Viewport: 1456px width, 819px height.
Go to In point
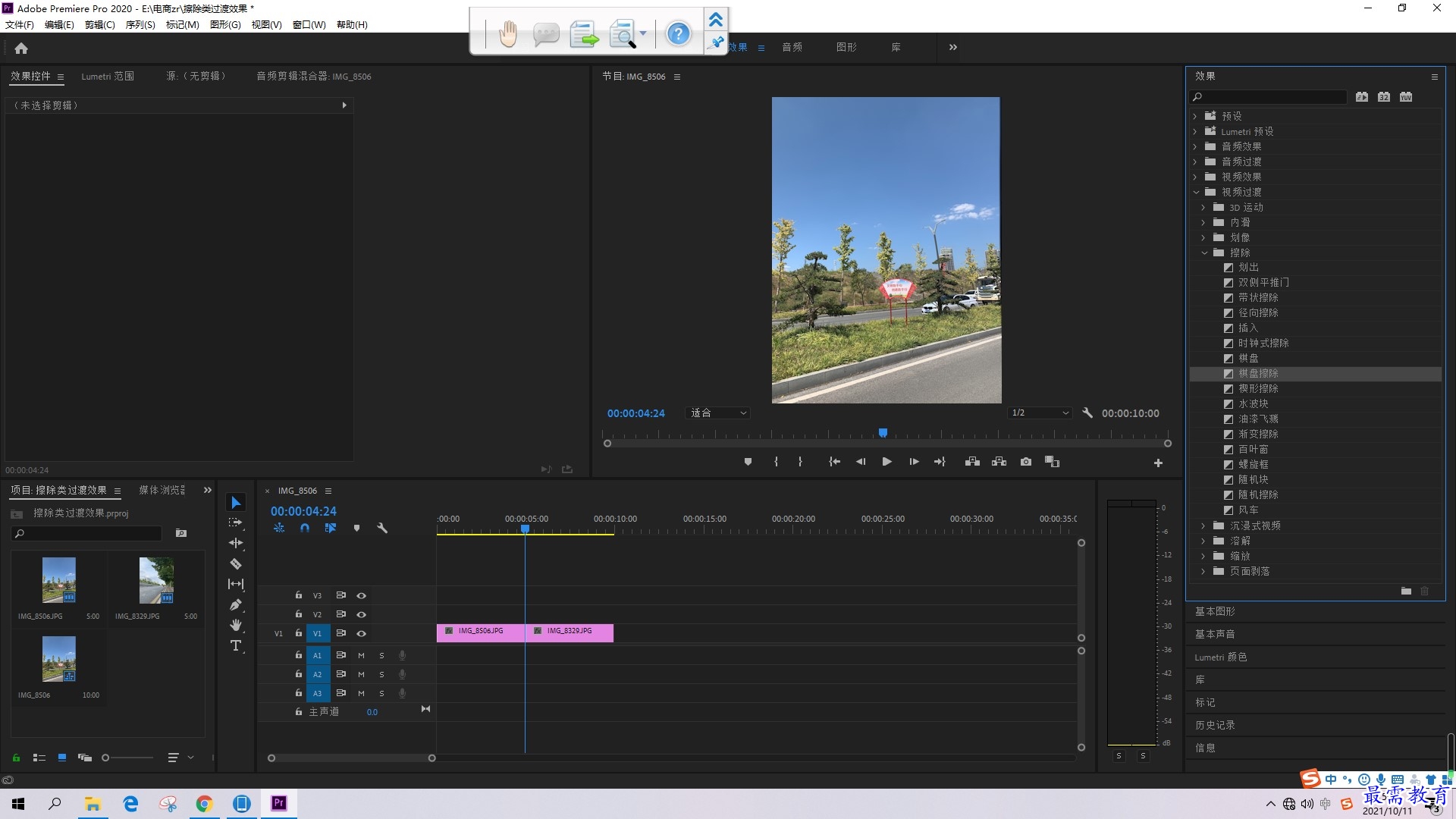pyautogui.click(x=834, y=462)
